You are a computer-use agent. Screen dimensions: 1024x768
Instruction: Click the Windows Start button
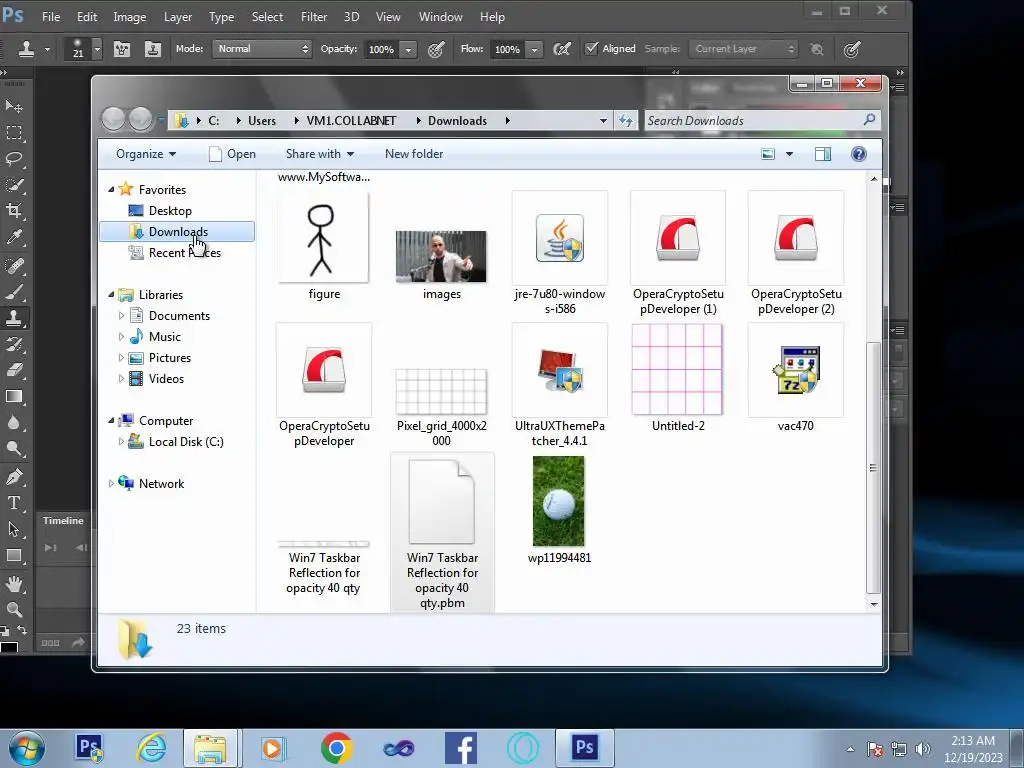(27, 748)
